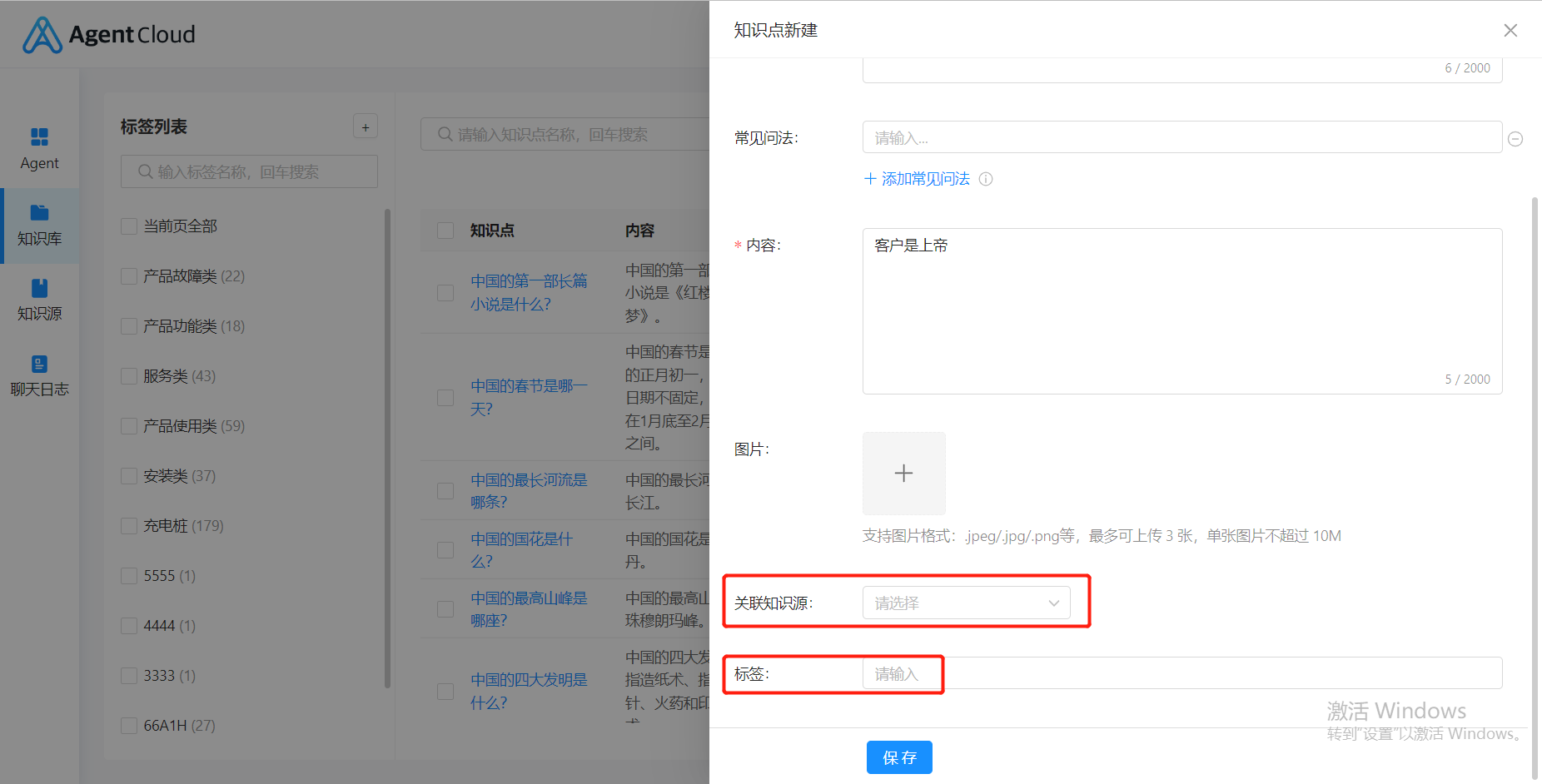Click the new-knowledge panel scrollbar
The width and height of the screenshot is (1542, 784).
point(1535,488)
